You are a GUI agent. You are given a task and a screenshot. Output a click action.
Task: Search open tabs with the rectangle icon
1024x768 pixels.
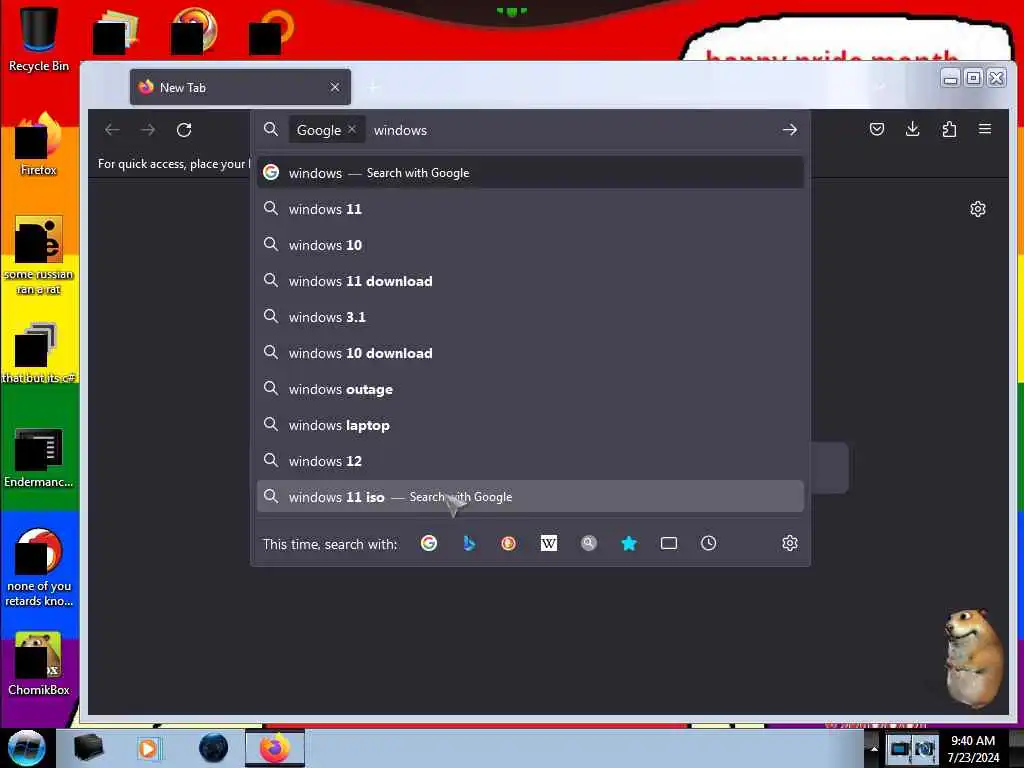[x=669, y=543]
